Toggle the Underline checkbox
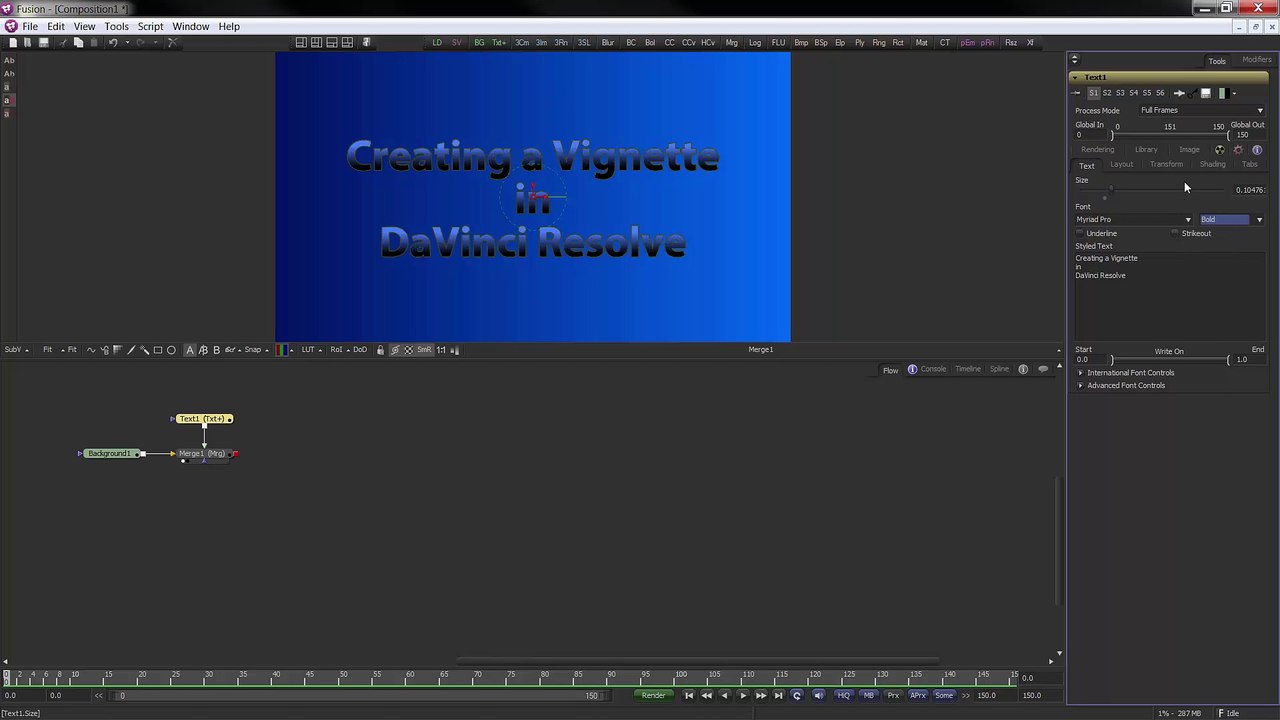Screen dimensions: 1280x720 pos(1080,233)
